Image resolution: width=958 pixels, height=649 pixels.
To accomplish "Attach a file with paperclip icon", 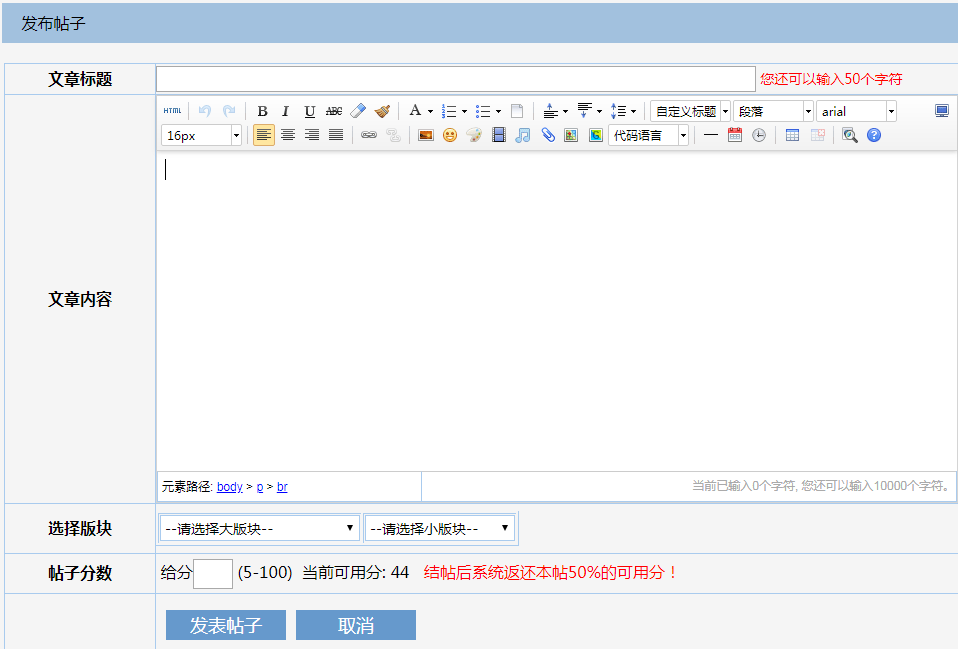I will 547,135.
